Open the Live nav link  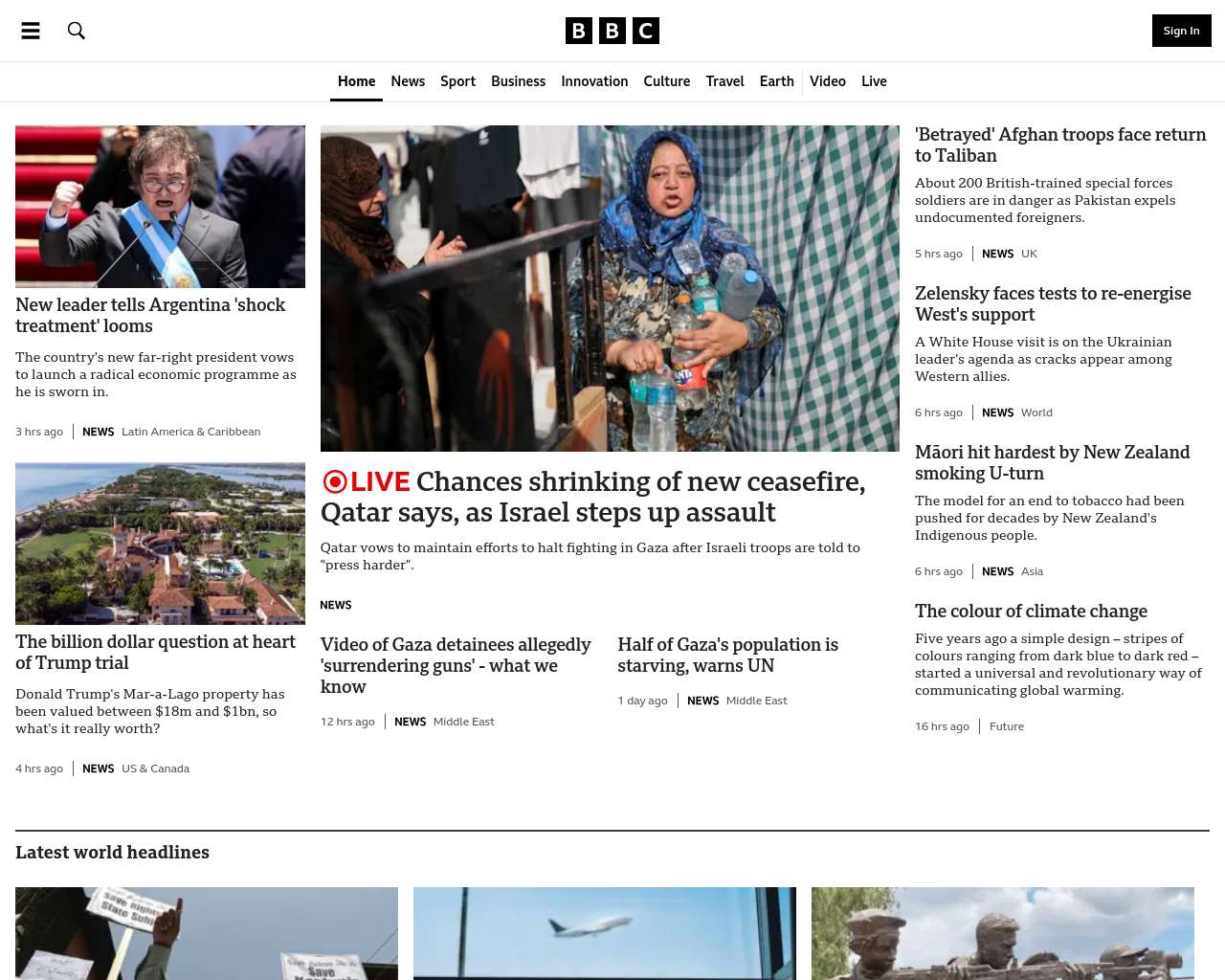pos(874,81)
